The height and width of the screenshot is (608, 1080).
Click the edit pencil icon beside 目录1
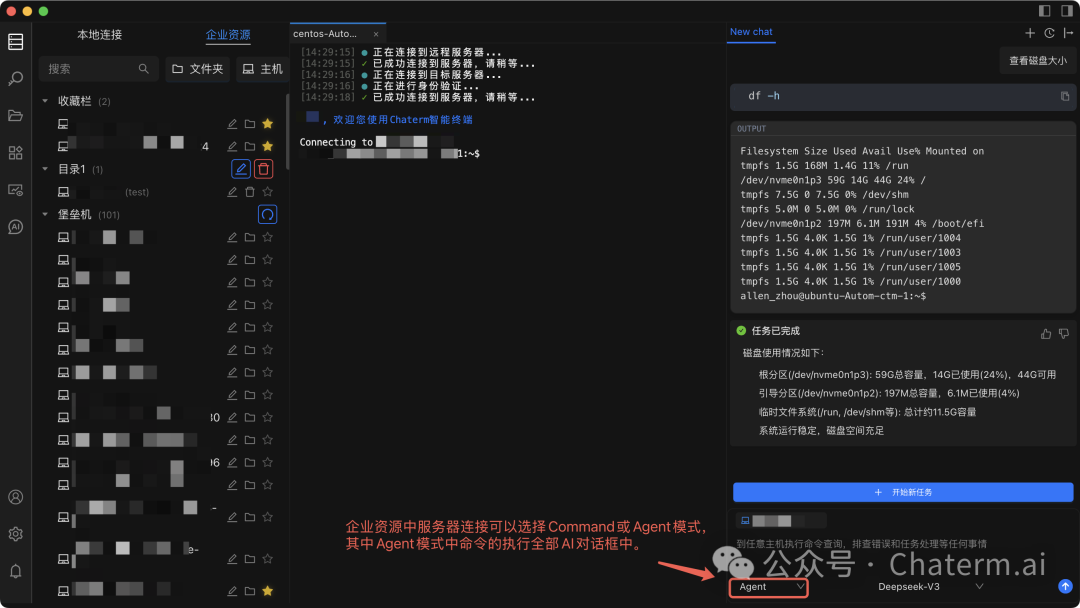240,168
